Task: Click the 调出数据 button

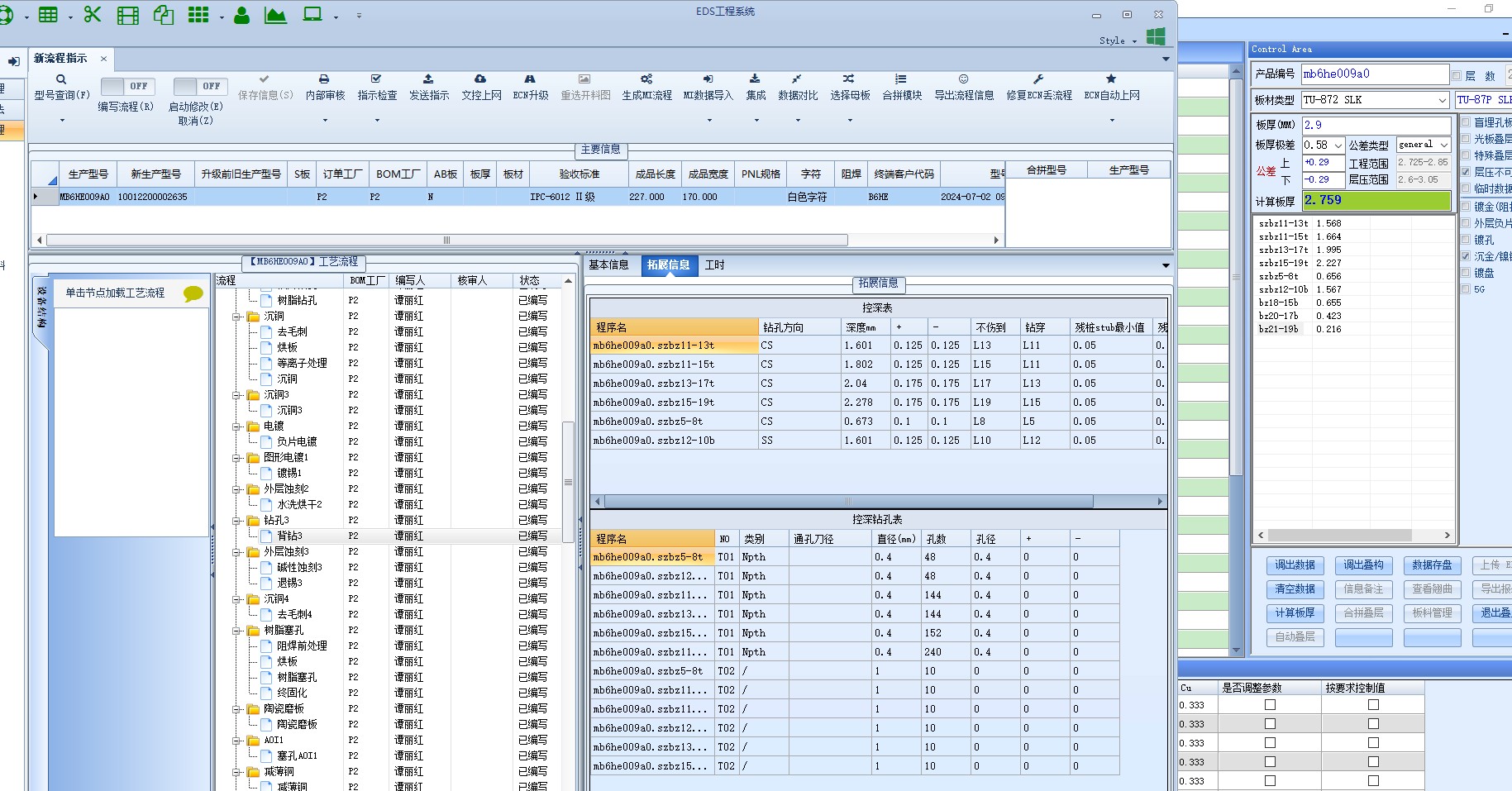Action: point(1295,565)
